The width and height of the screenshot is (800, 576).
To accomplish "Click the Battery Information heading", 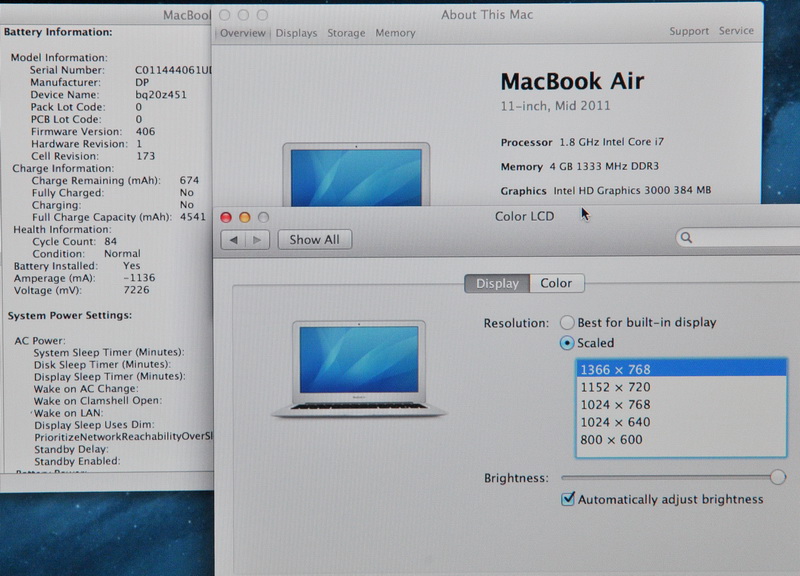I will click(58, 32).
